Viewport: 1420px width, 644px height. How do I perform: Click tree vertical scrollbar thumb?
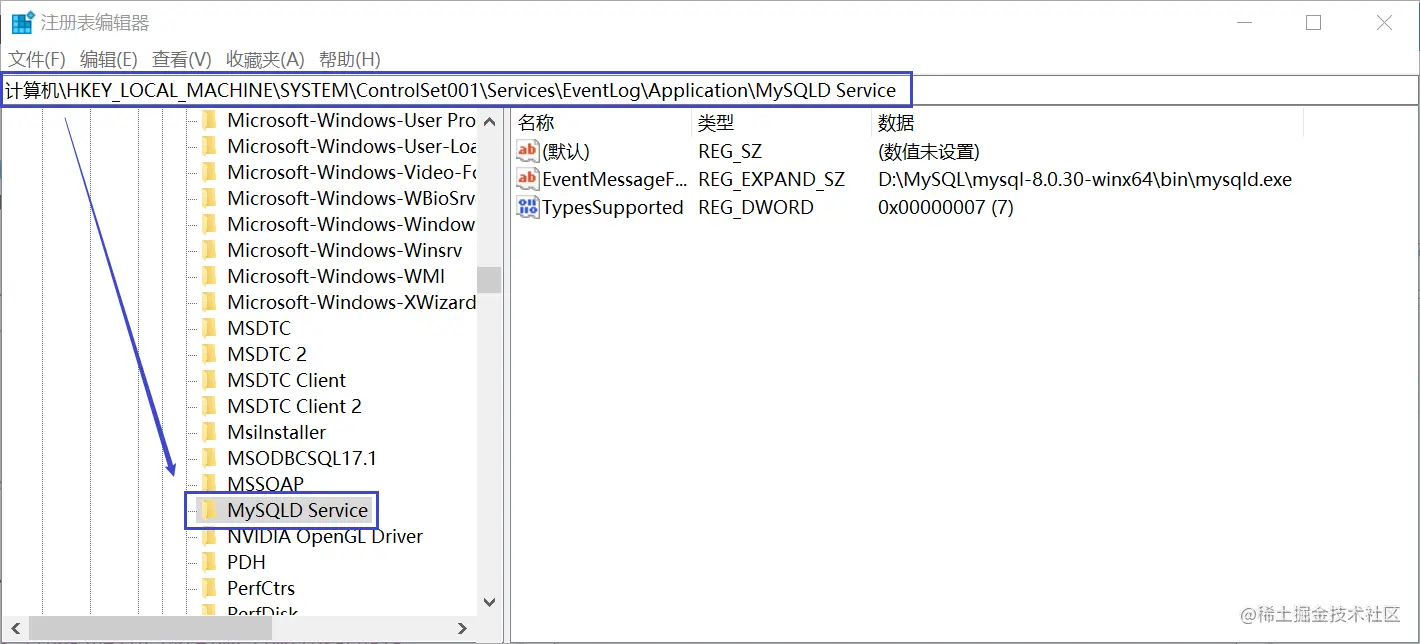coord(489,279)
